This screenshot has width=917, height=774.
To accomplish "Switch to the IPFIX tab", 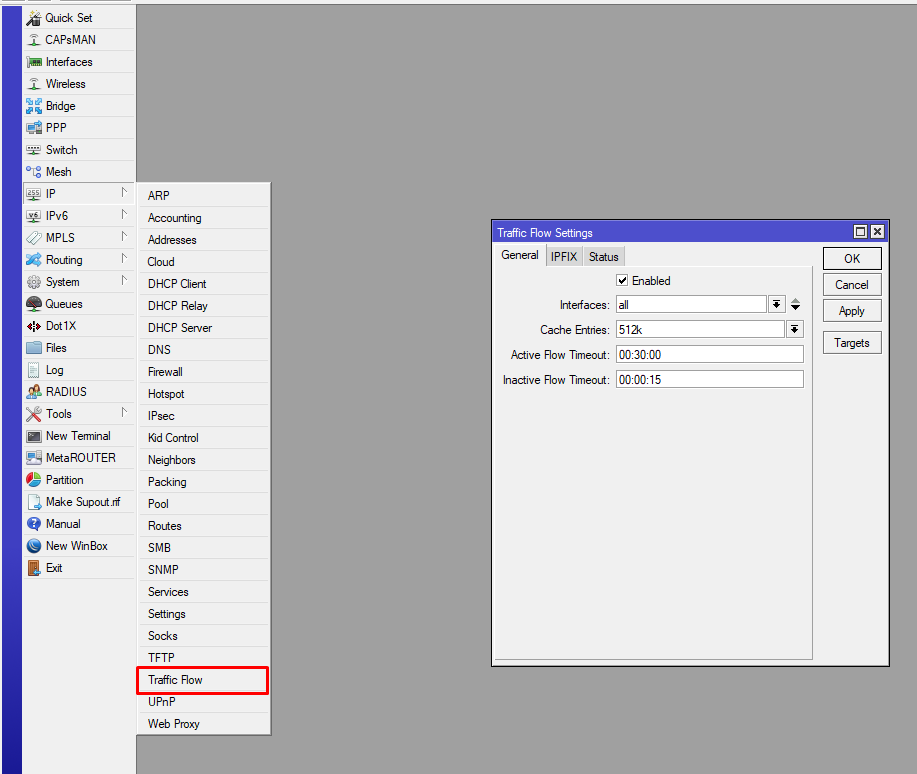I will pos(564,256).
